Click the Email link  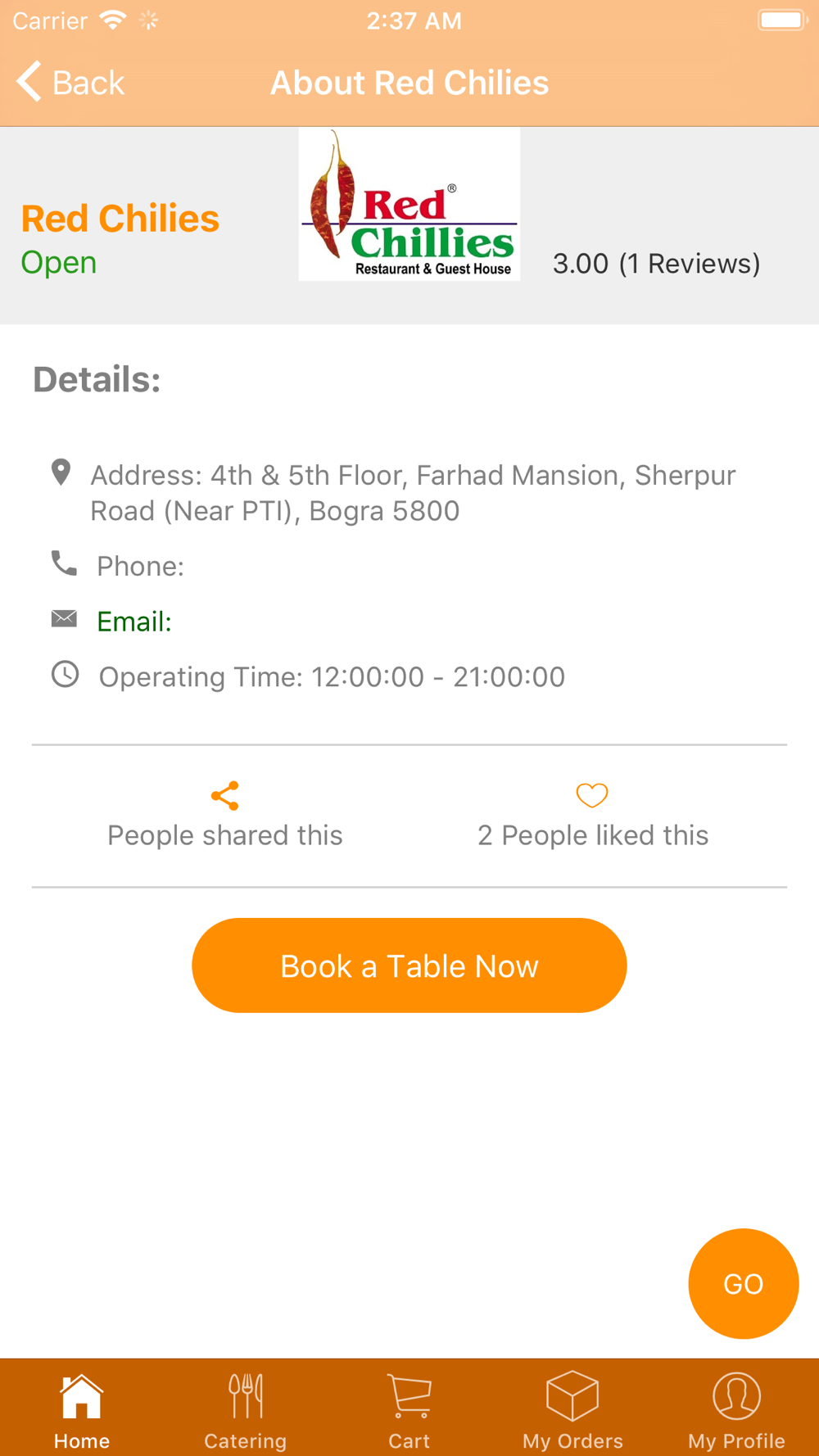[134, 622]
